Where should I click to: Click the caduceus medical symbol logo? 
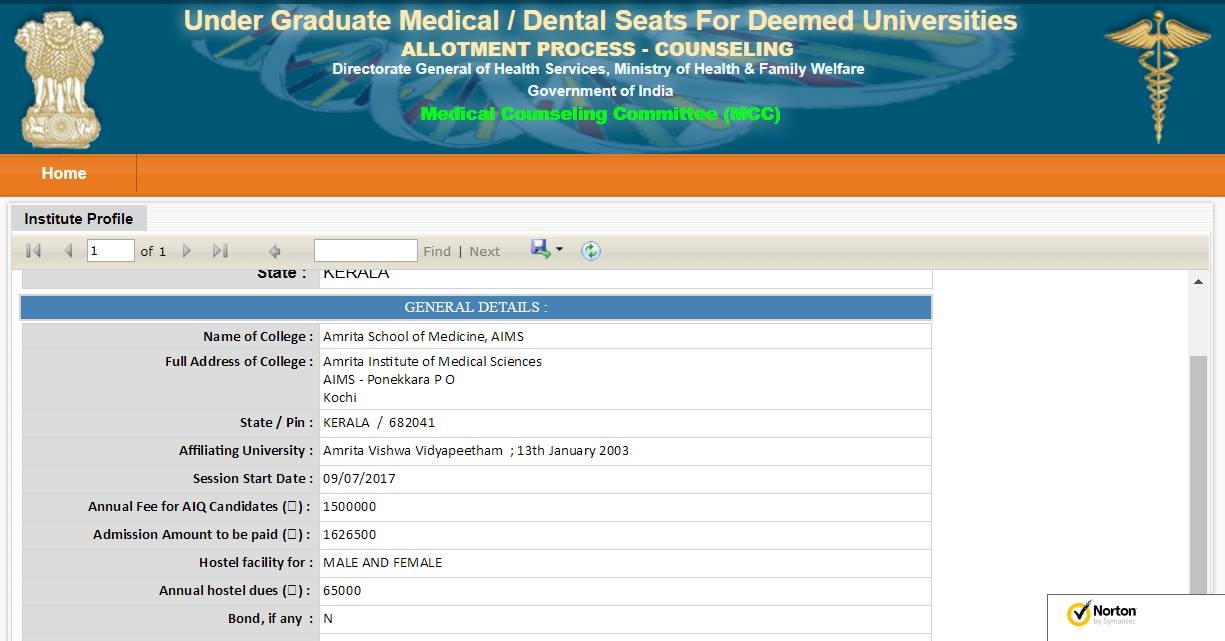coord(1158,75)
